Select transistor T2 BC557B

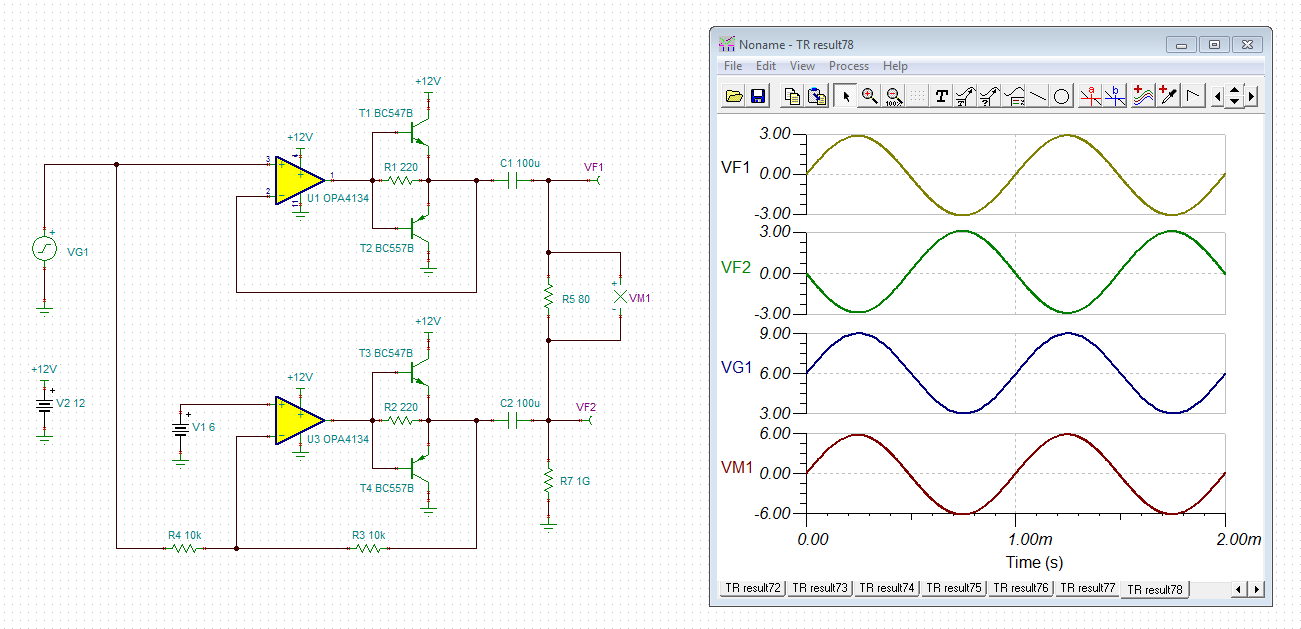point(421,229)
